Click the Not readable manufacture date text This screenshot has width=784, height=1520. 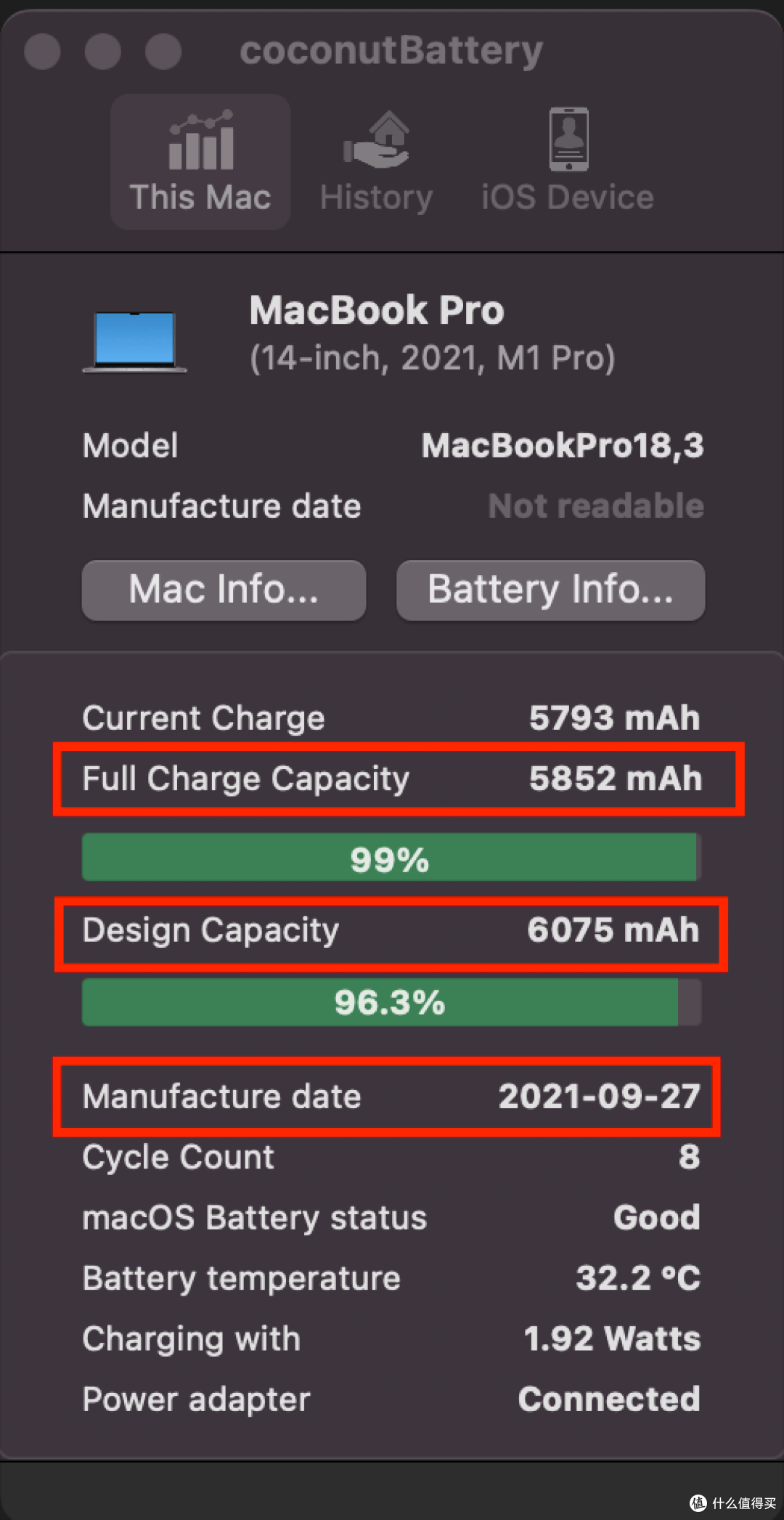point(596,506)
